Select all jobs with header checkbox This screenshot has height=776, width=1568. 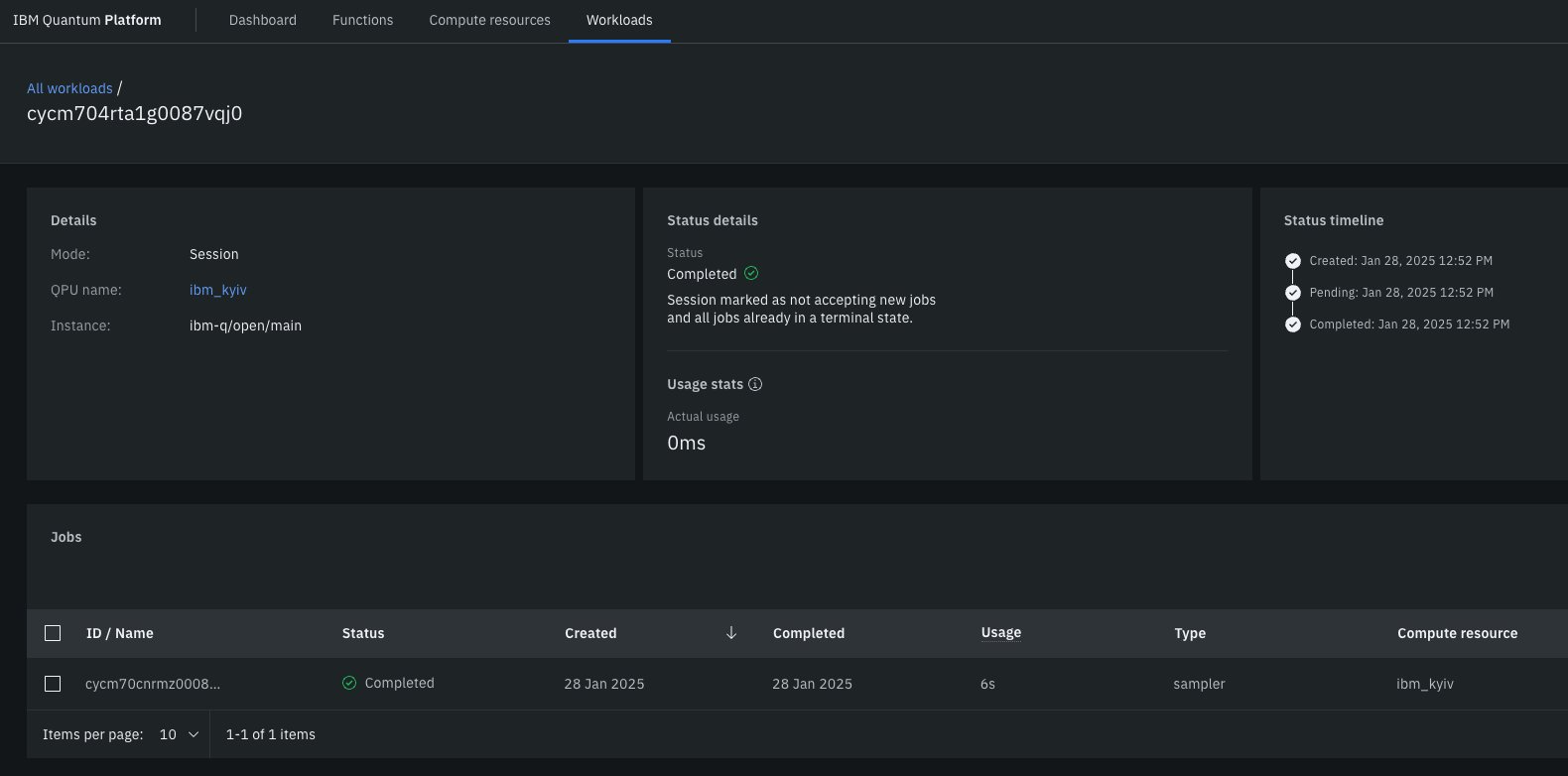(x=53, y=633)
